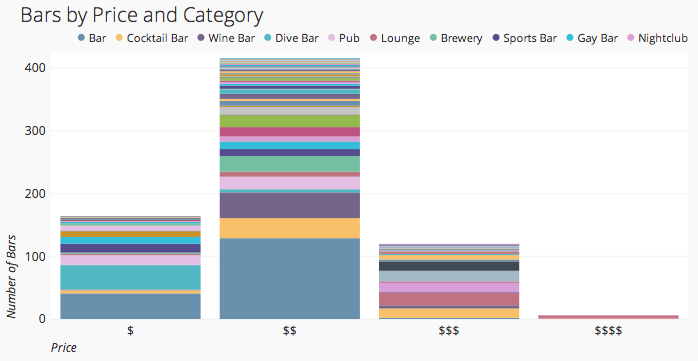
Task: Click the Price axis title
Action: (x=64, y=348)
